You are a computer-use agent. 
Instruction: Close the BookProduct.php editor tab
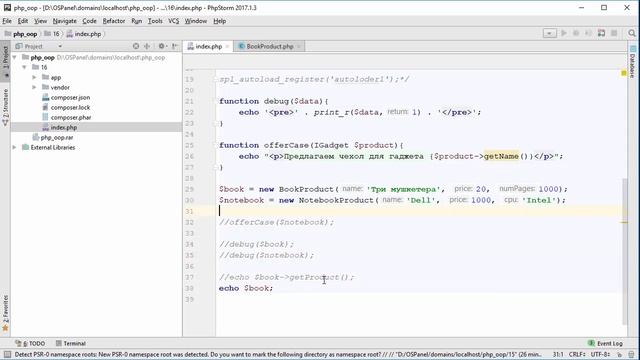tap(299, 47)
